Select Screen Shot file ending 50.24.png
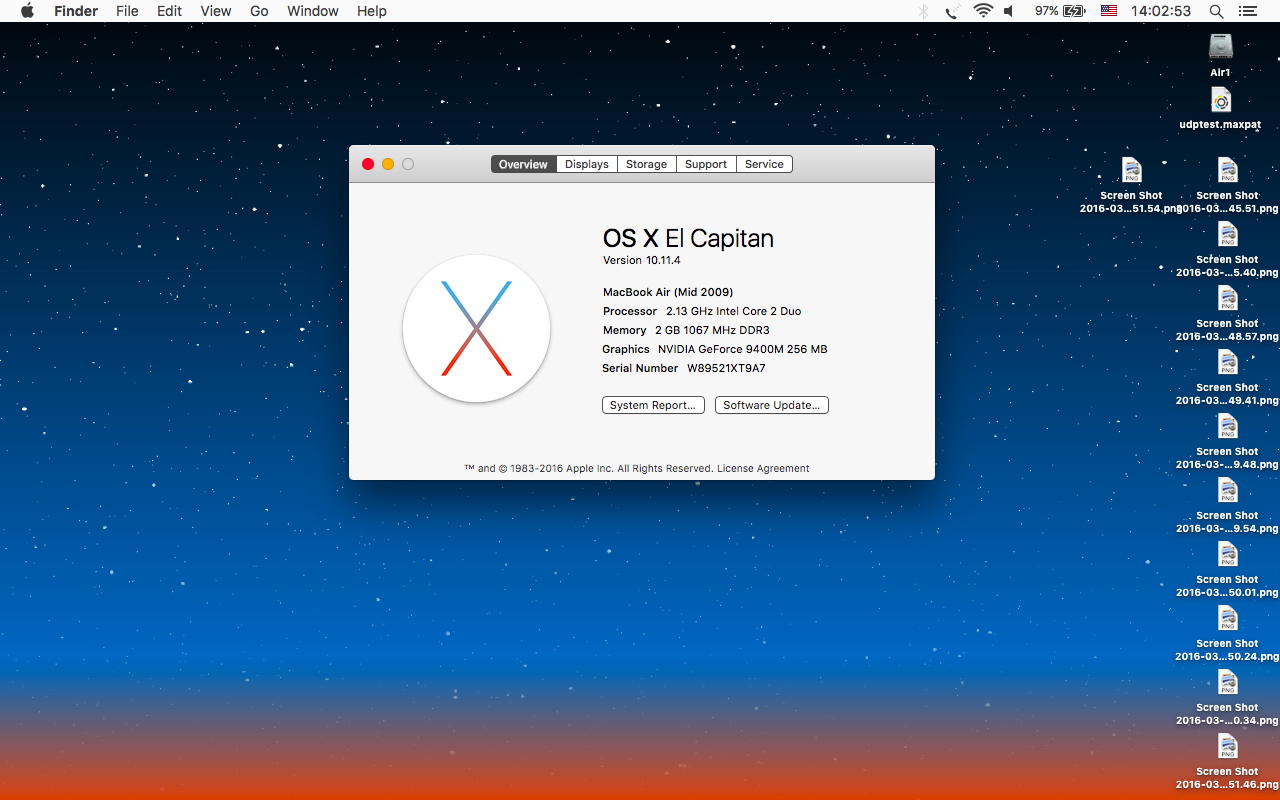 tap(1227, 619)
